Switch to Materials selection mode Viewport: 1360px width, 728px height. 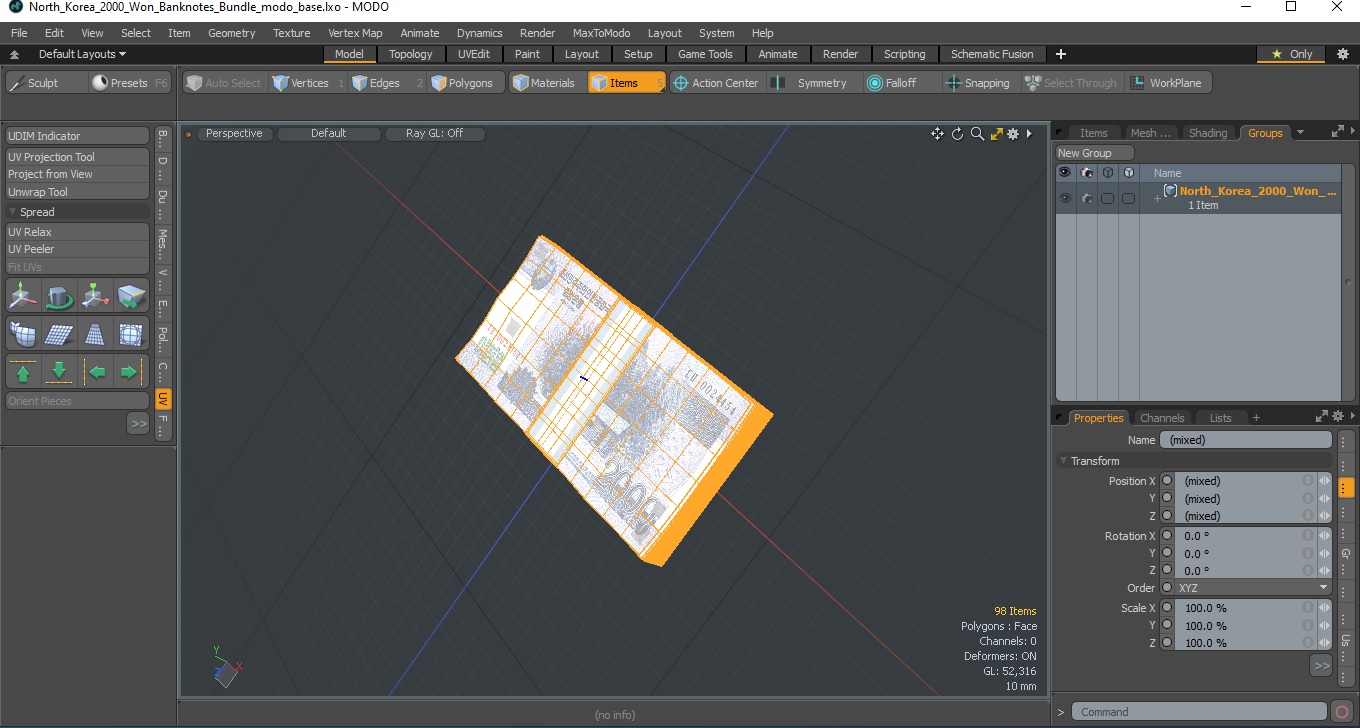pyautogui.click(x=546, y=83)
